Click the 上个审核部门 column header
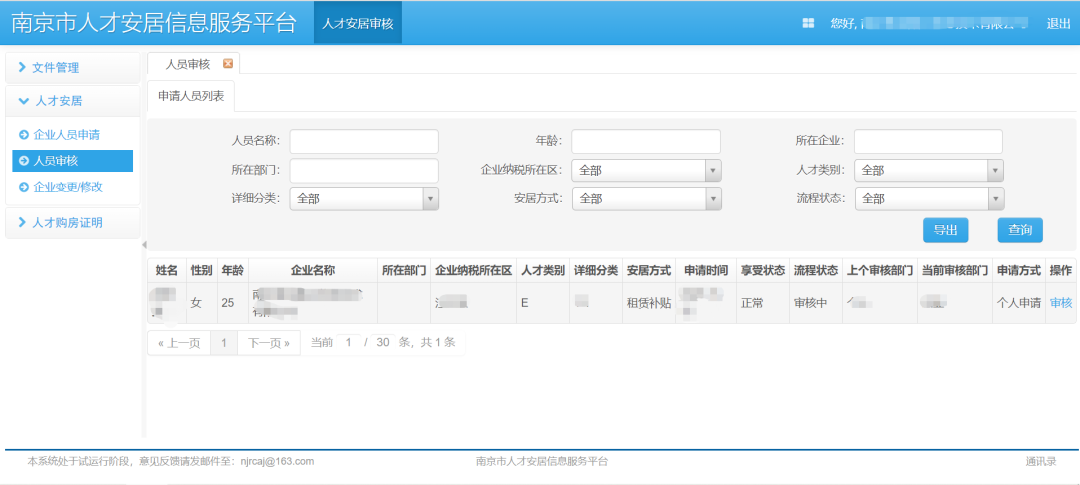Image resolution: width=1080 pixels, height=485 pixels. [x=880, y=270]
